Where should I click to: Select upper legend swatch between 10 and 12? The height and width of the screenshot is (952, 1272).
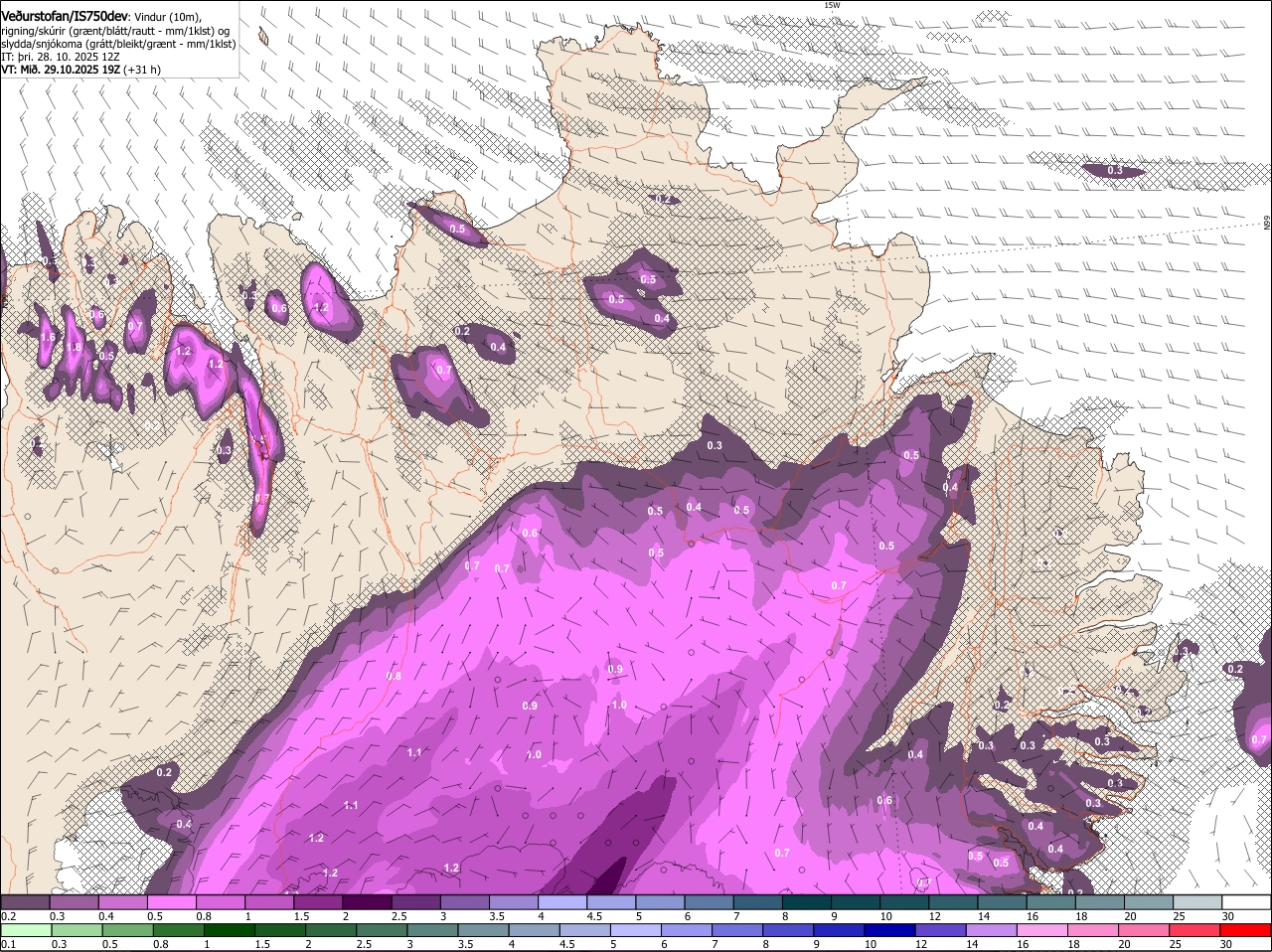tap(903, 902)
